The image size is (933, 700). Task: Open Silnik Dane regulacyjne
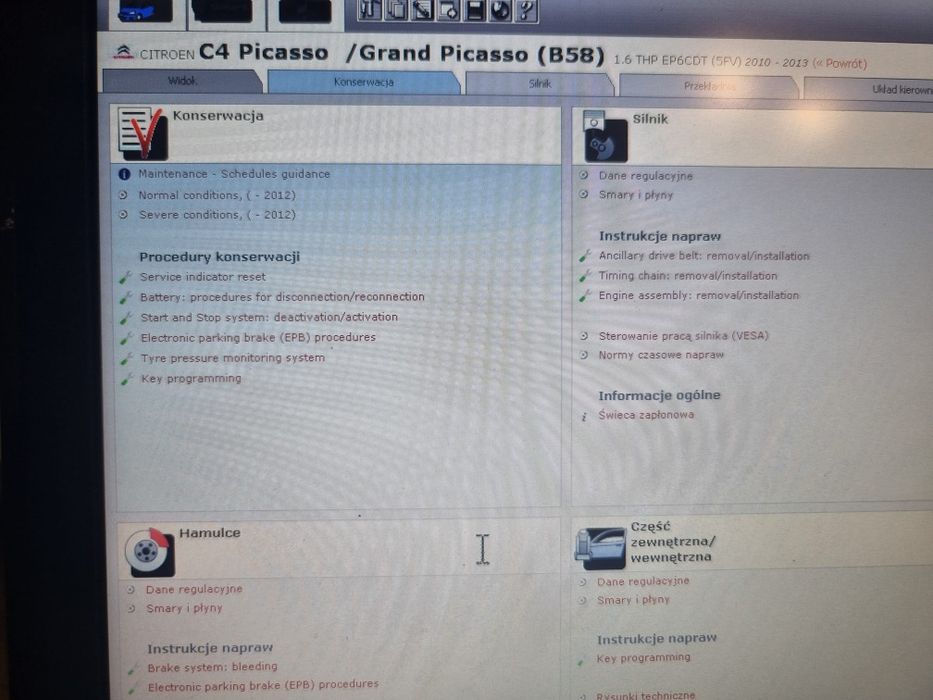pos(646,176)
